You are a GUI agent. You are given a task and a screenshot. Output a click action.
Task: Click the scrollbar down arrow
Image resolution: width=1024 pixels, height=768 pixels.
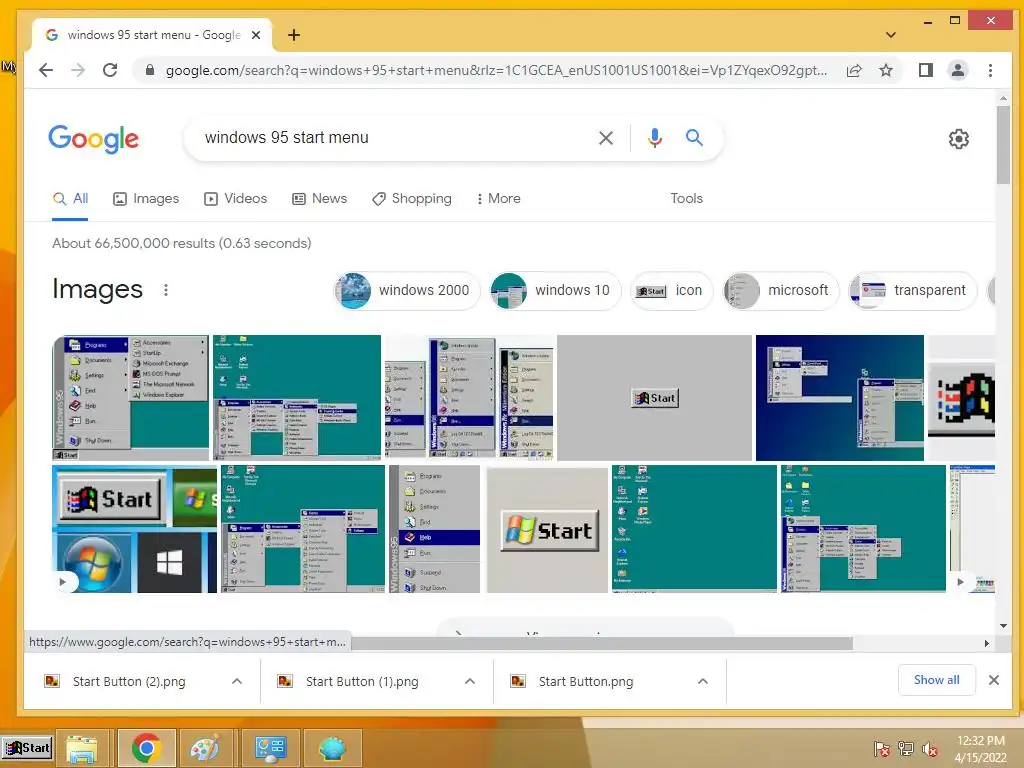[1003, 626]
